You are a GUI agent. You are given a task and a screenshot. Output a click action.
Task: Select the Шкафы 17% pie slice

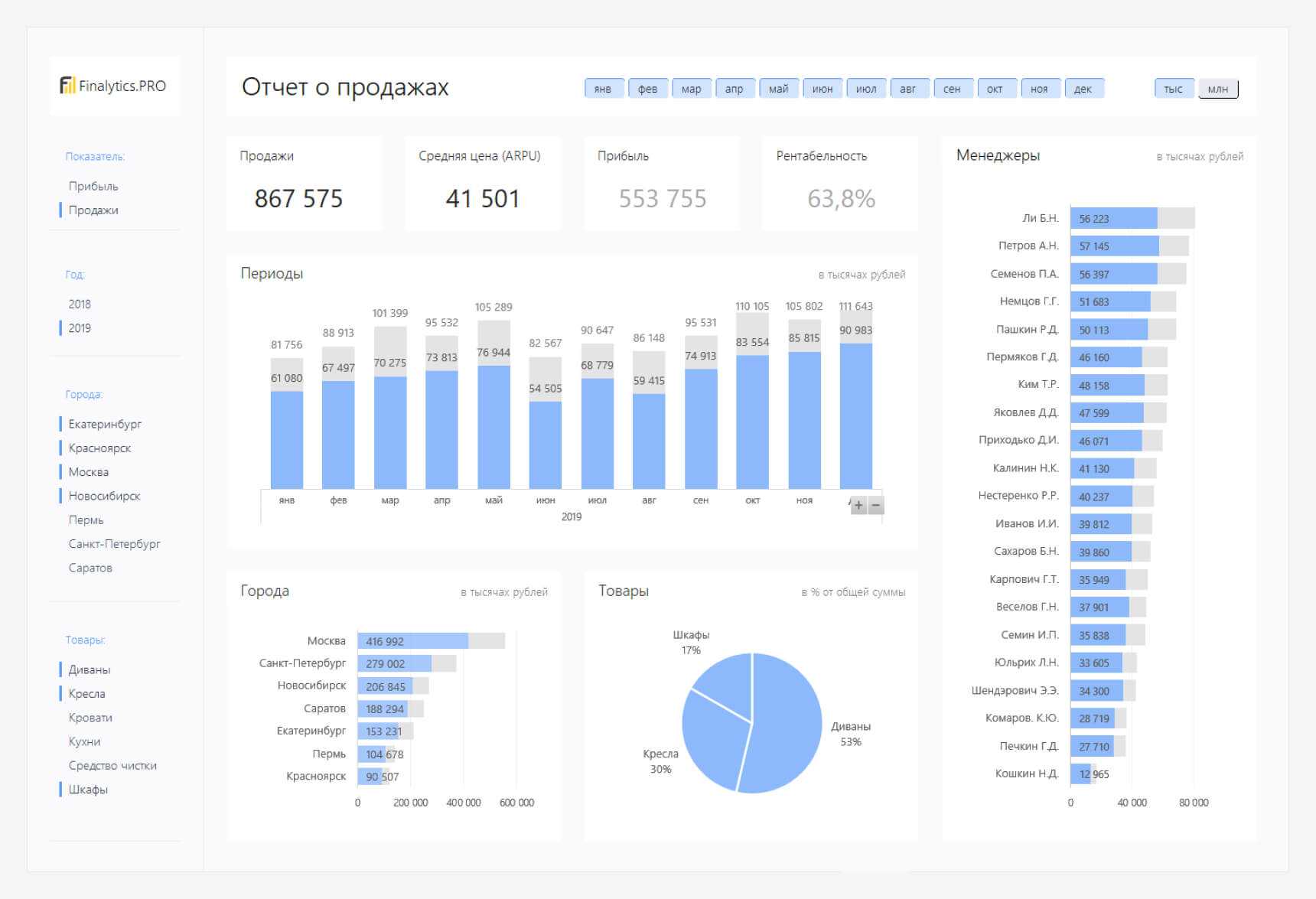[x=727, y=685]
